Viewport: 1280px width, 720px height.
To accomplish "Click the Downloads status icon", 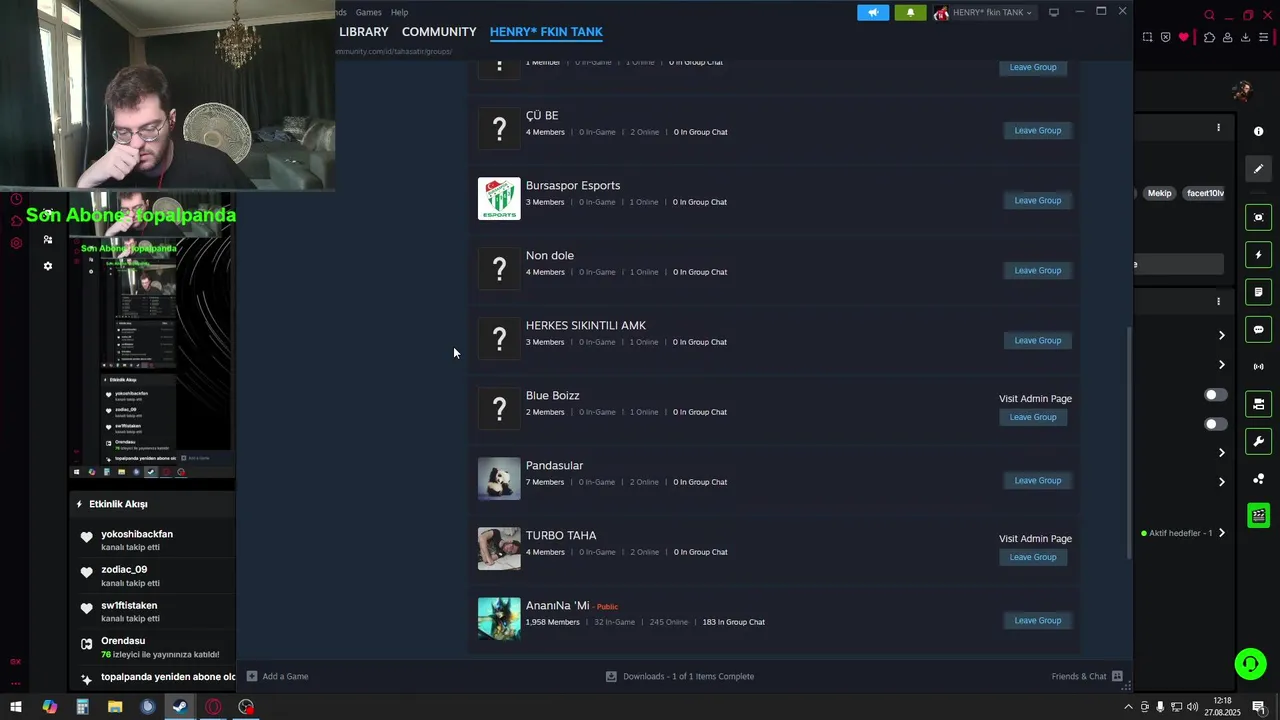I will (611, 676).
